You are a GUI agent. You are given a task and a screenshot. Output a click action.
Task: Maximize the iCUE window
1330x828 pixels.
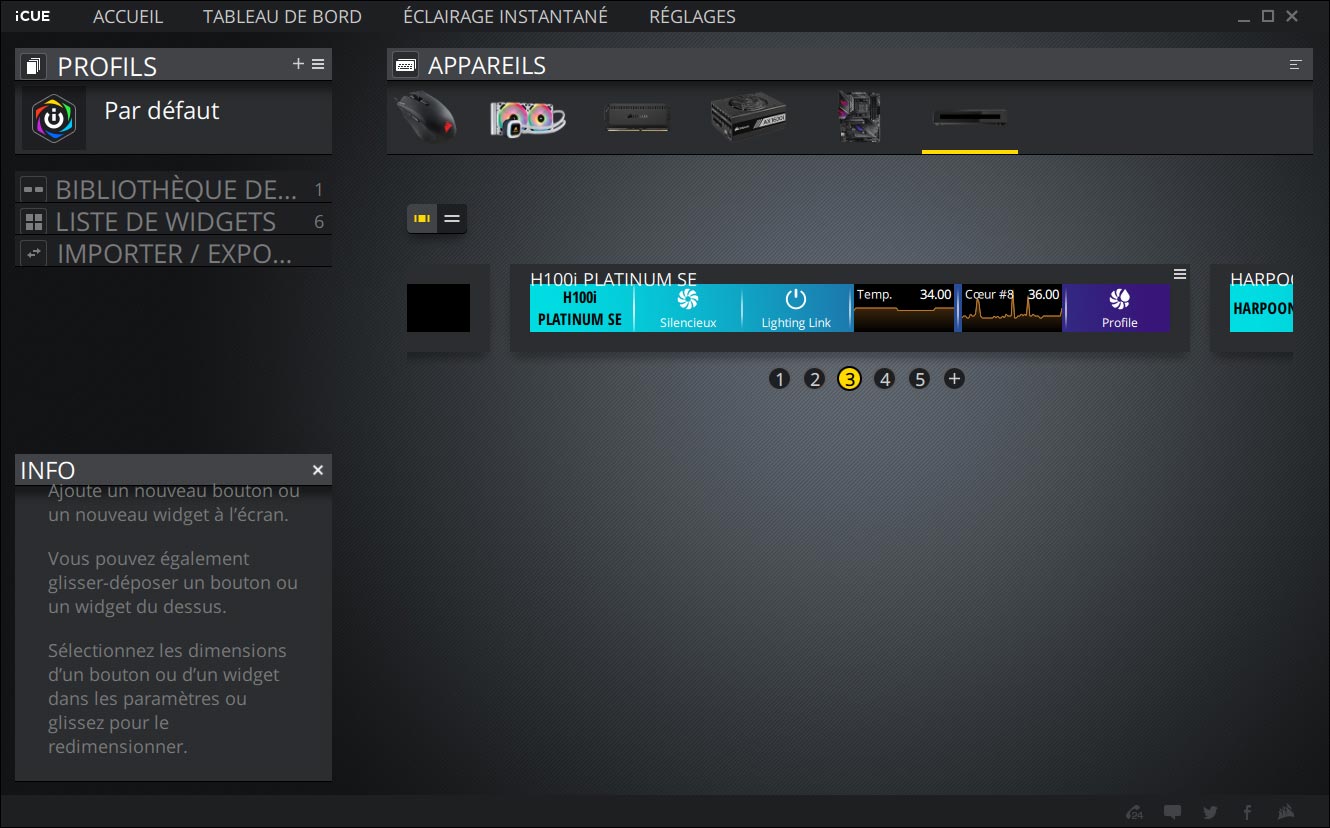1268,16
